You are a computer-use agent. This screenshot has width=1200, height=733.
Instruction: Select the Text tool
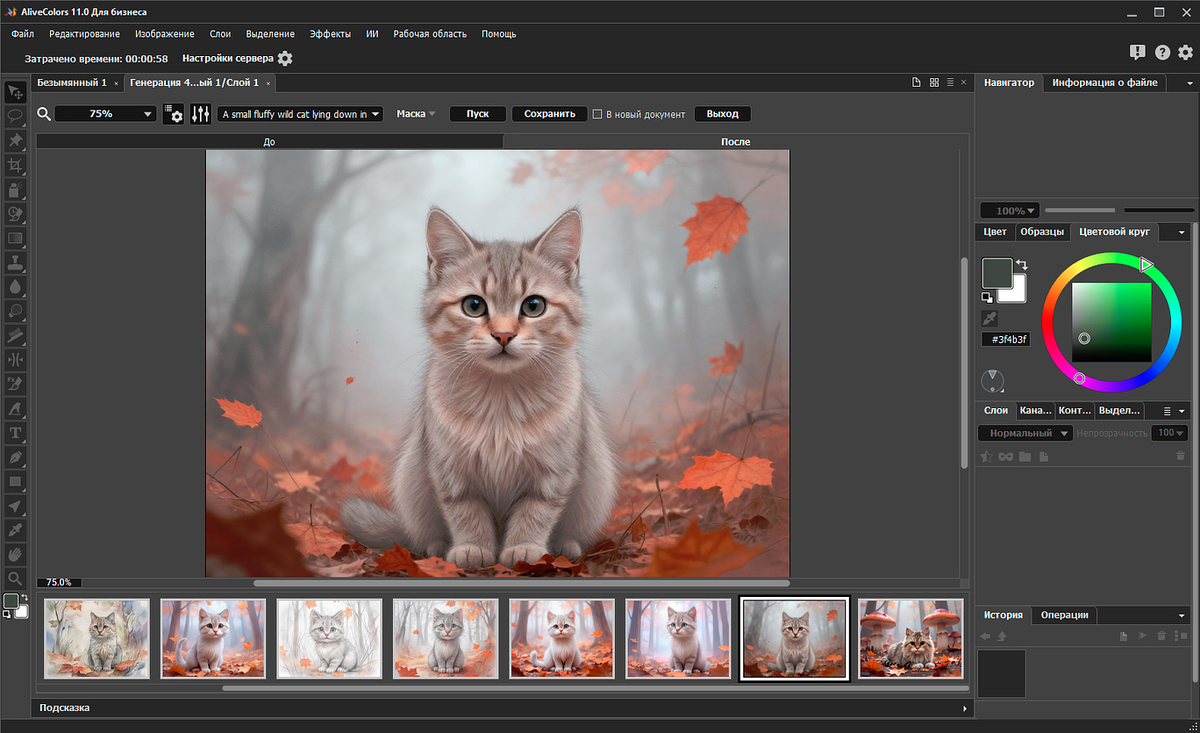(16, 433)
